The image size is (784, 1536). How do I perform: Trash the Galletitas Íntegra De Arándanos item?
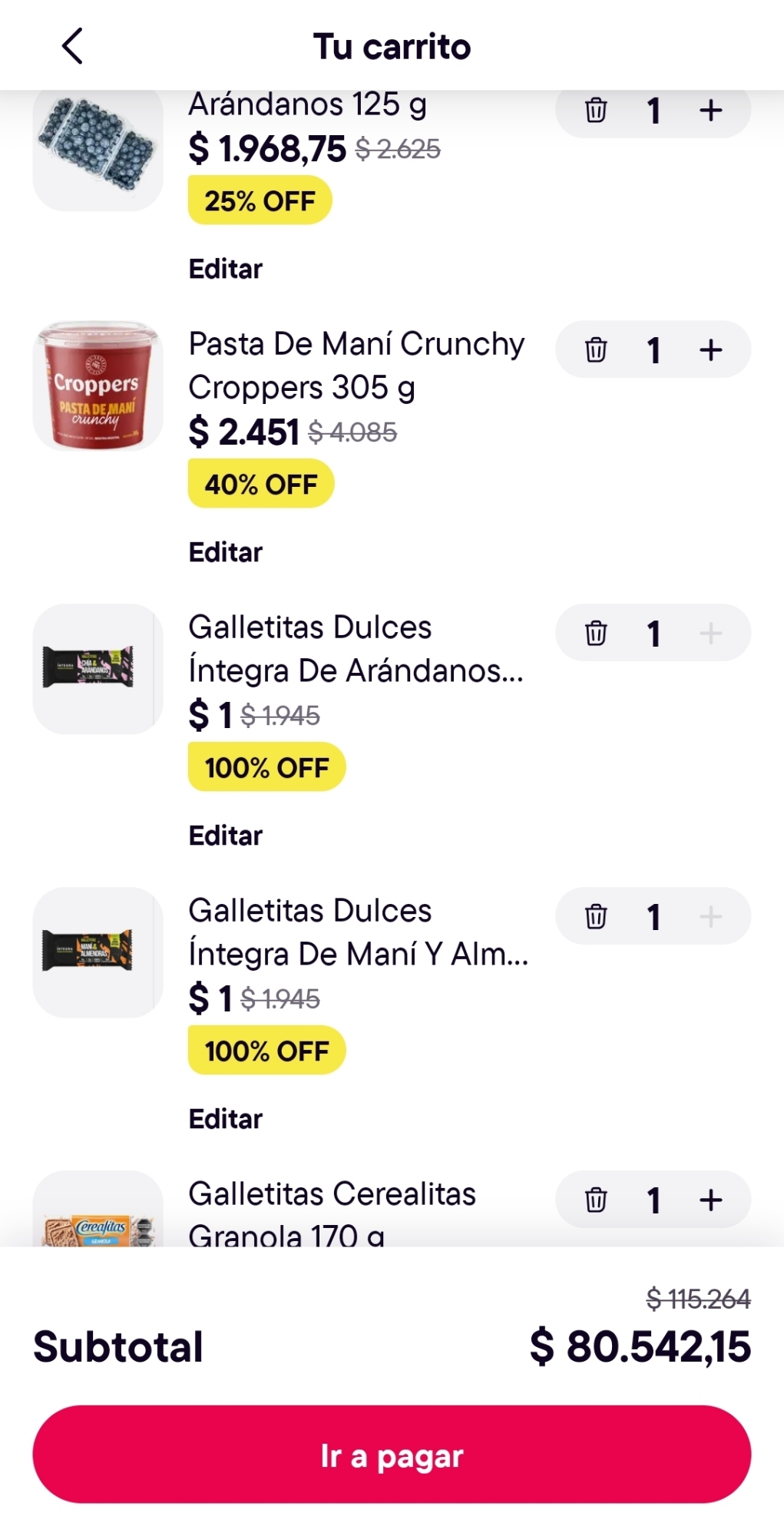[596, 634]
